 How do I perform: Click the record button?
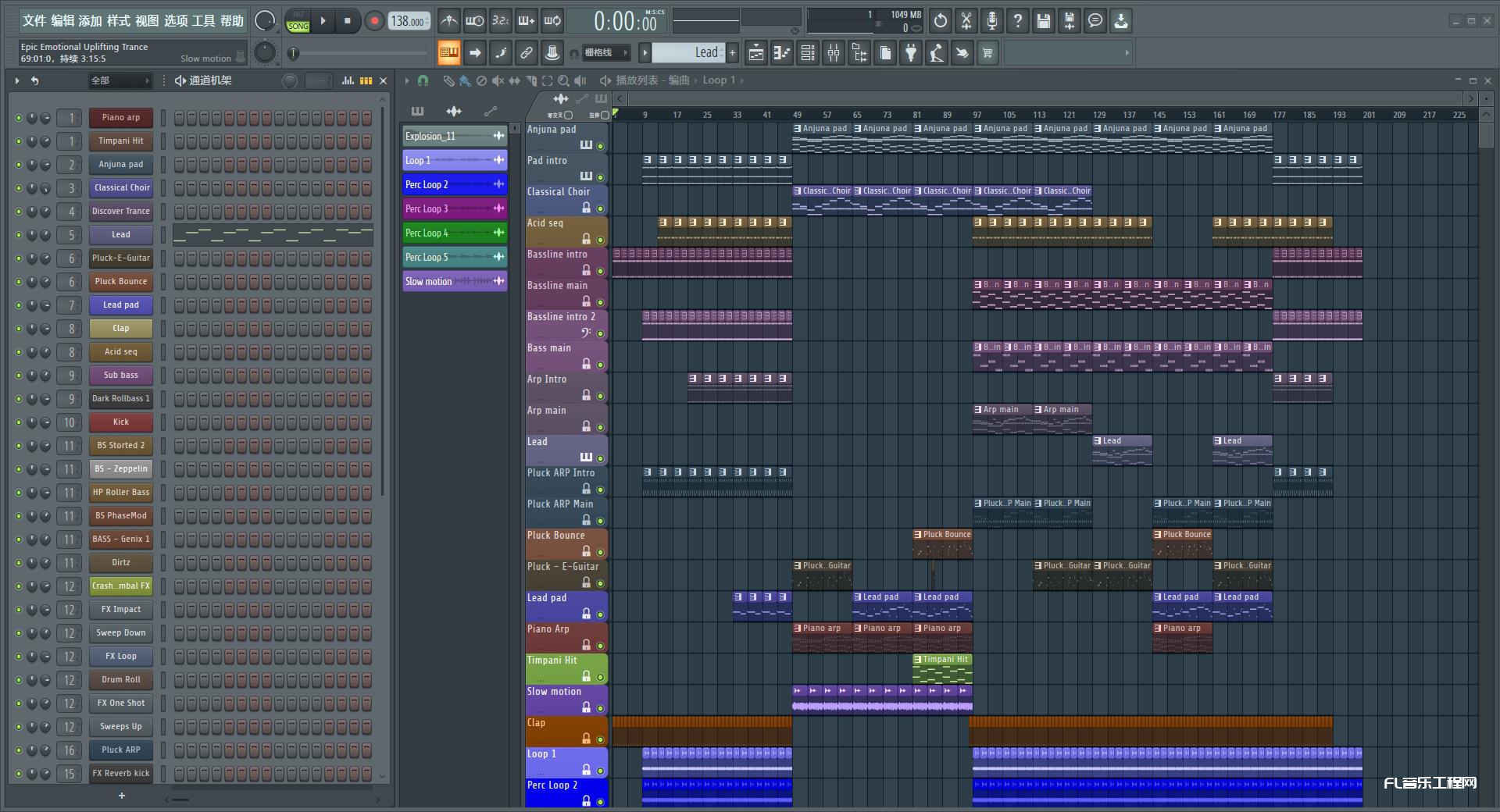pyautogui.click(x=374, y=21)
